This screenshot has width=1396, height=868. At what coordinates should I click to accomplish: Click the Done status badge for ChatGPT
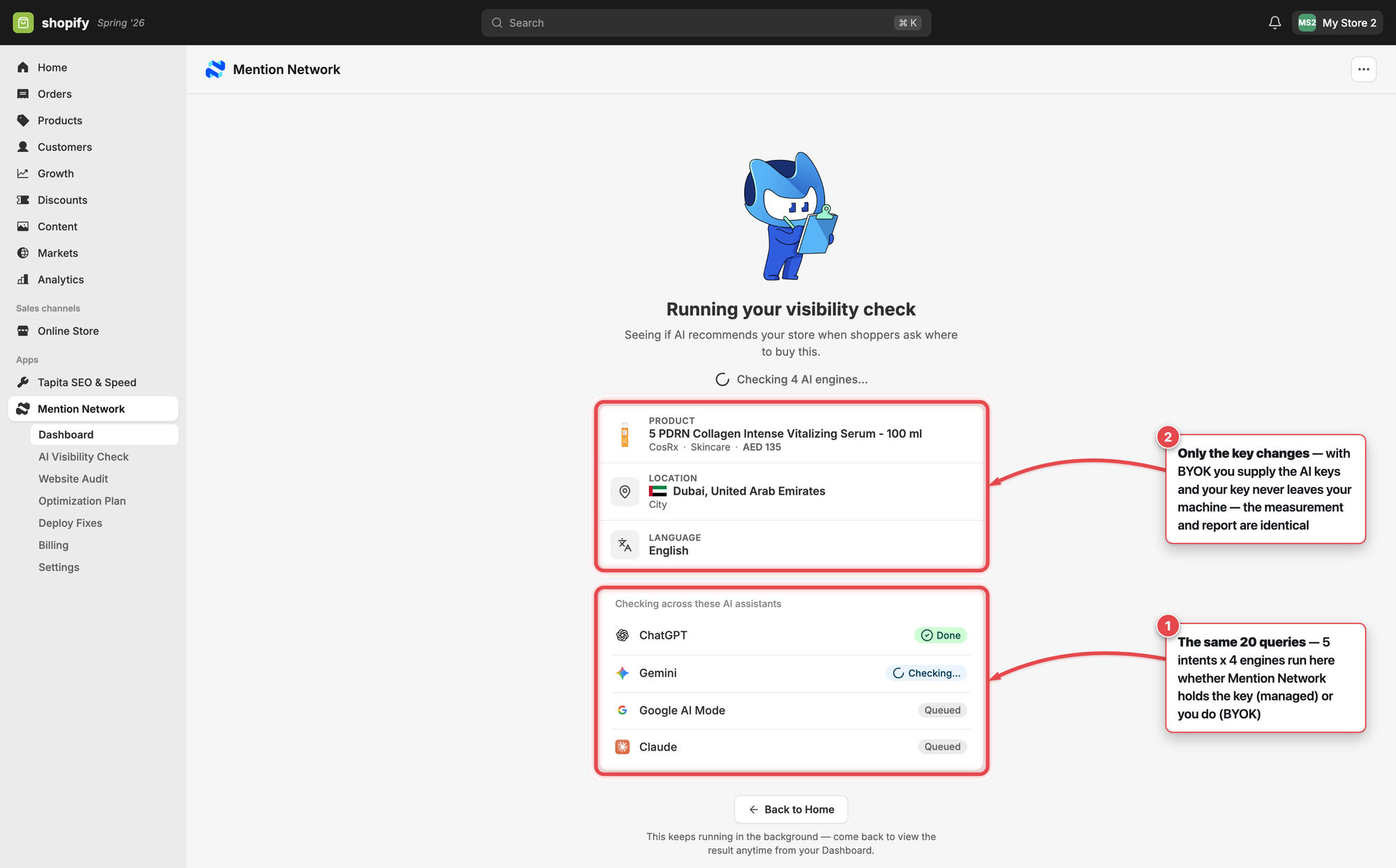click(940, 636)
